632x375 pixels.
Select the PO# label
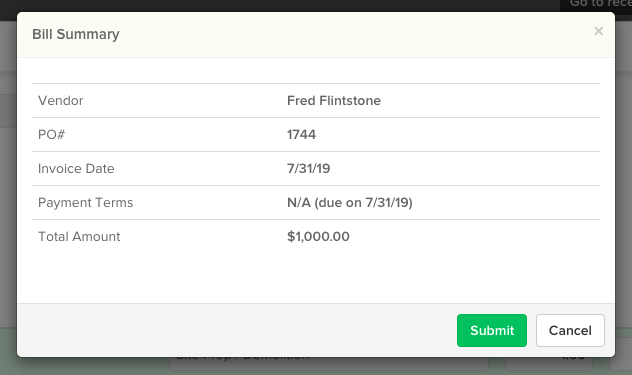pyautogui.click(x=51, y=134)
